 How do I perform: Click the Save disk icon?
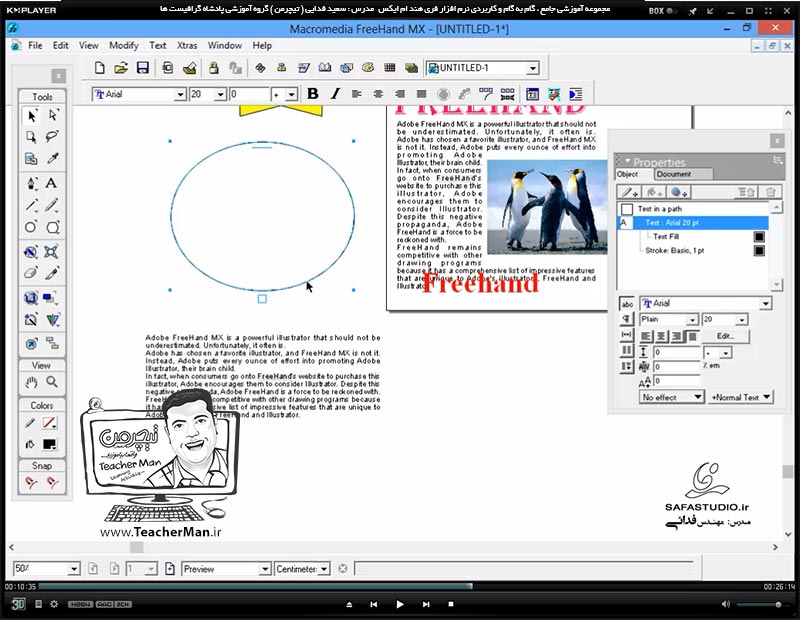point(143,68)
